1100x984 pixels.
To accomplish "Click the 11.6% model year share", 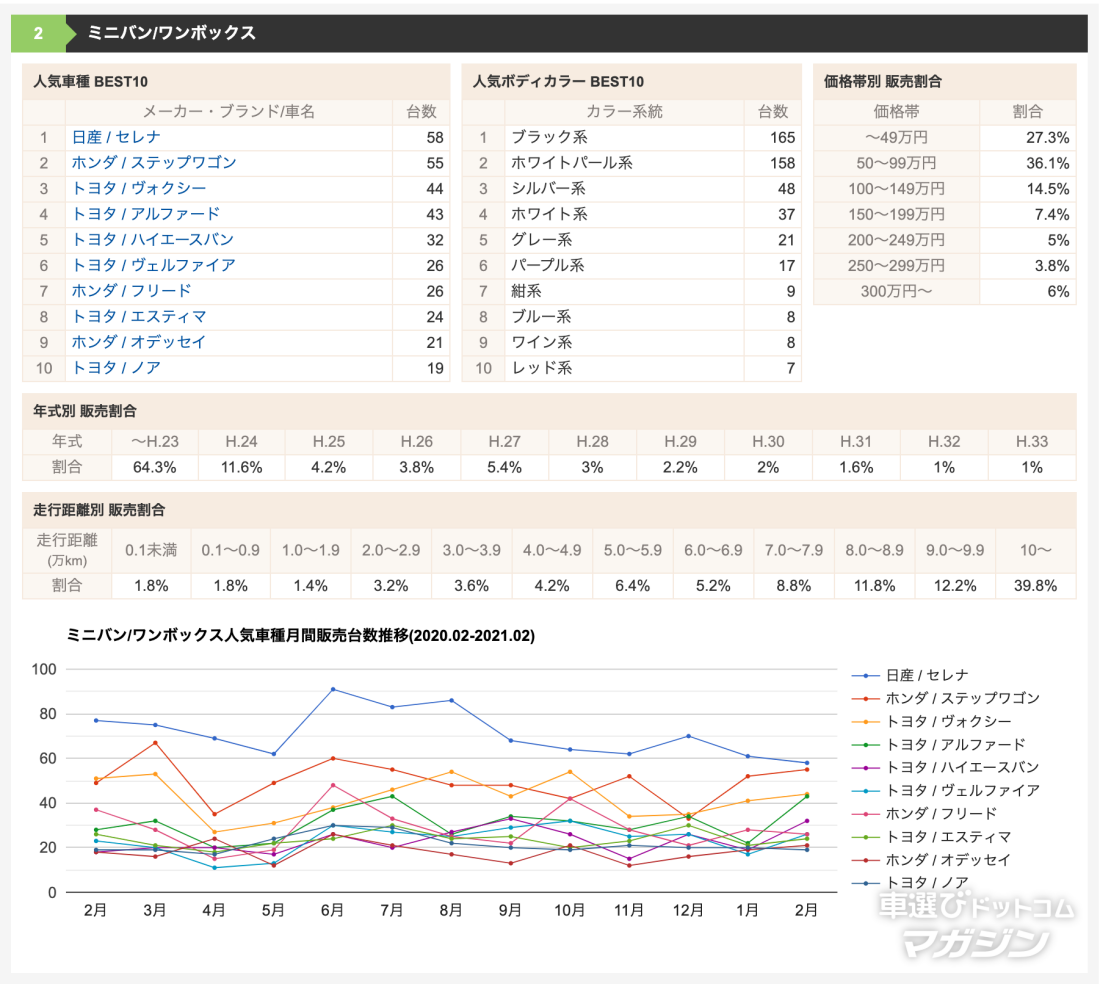I will [x=241, y=467].
